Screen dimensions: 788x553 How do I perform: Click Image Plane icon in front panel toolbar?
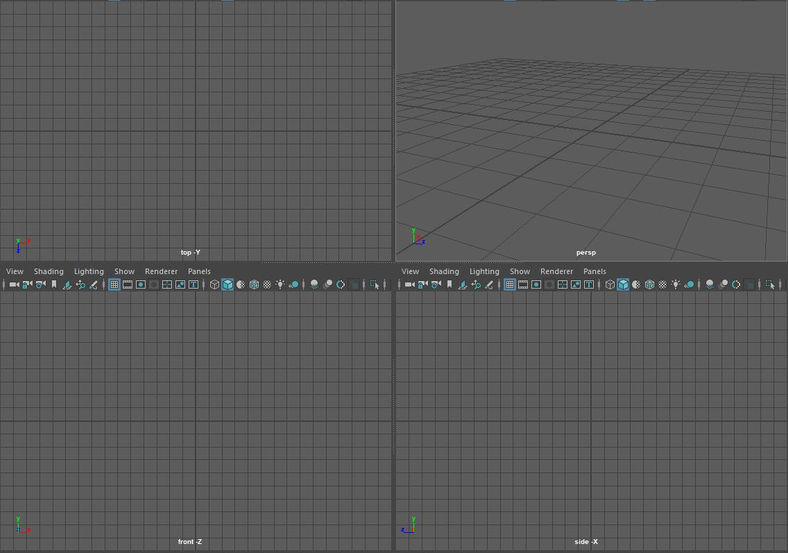[67, 285]
